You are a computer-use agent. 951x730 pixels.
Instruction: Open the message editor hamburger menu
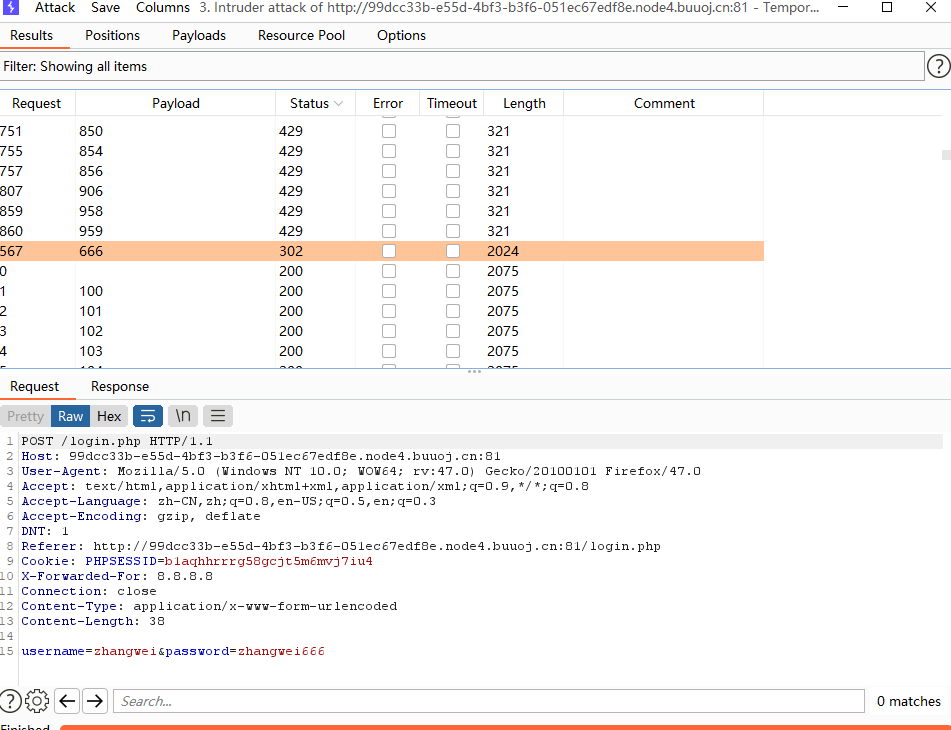coord(218,416)
